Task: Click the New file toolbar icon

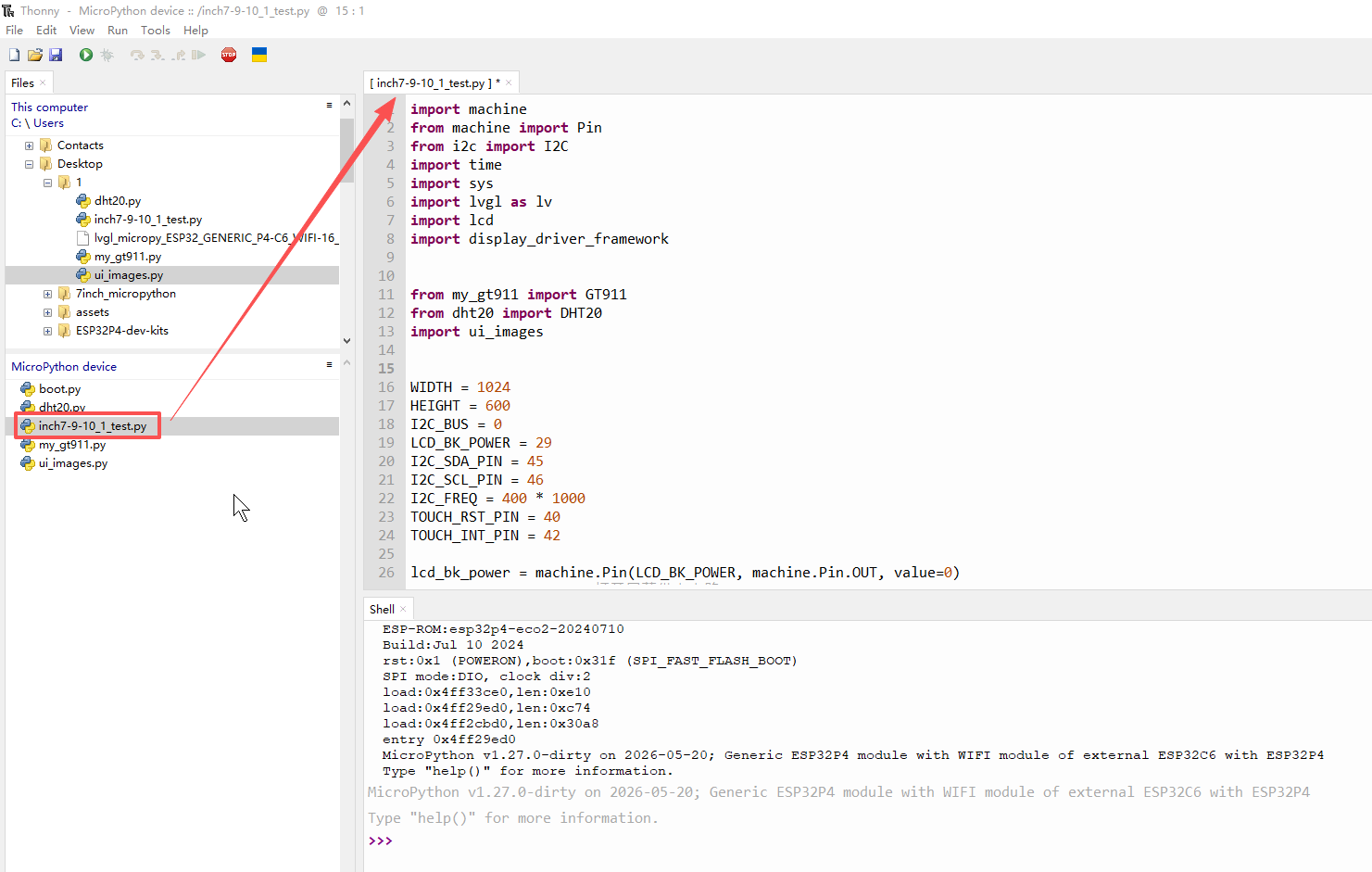Action: coord(14,56)
